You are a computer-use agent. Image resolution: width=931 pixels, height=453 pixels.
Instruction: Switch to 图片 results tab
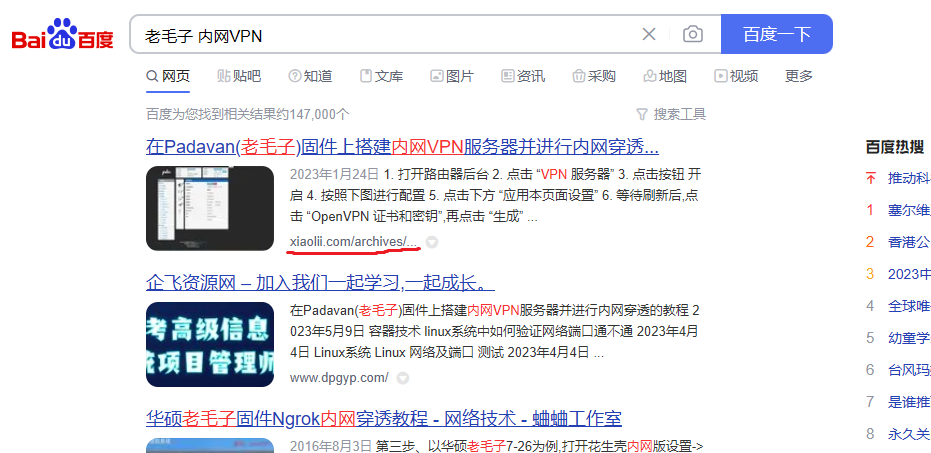(x=452, y=76)
